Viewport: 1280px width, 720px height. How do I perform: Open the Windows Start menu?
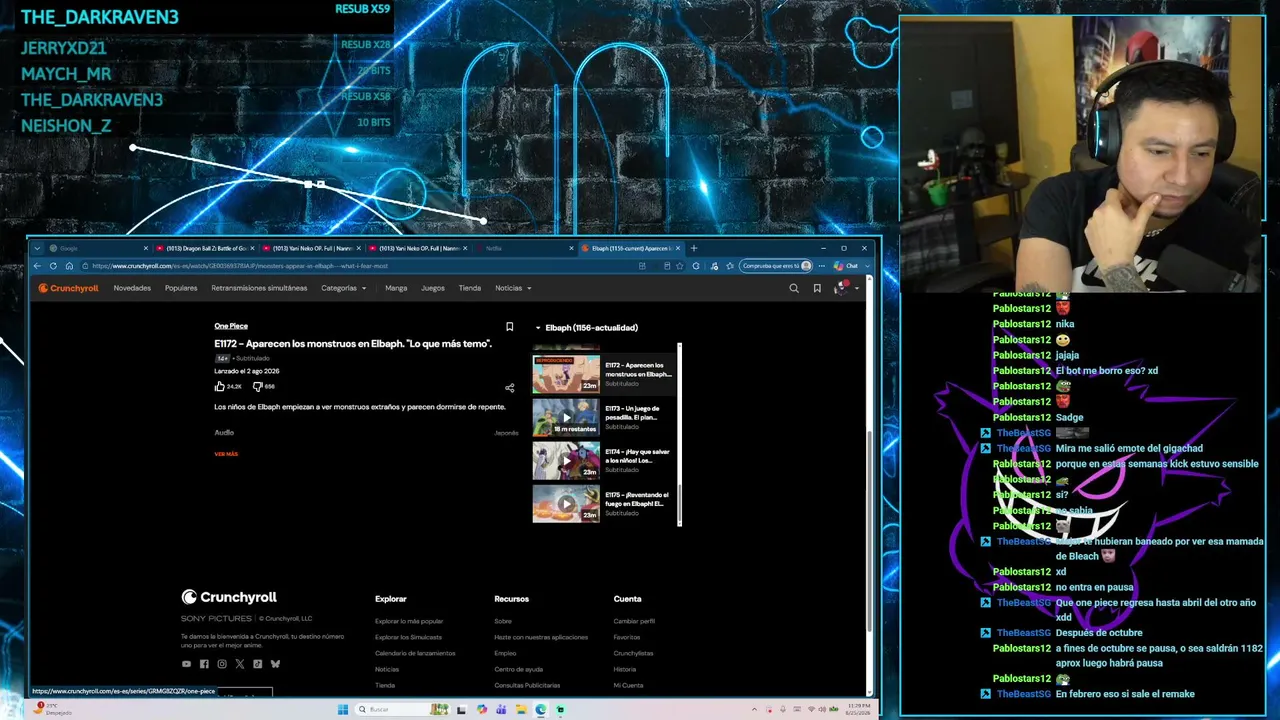(x=343, y=710)
